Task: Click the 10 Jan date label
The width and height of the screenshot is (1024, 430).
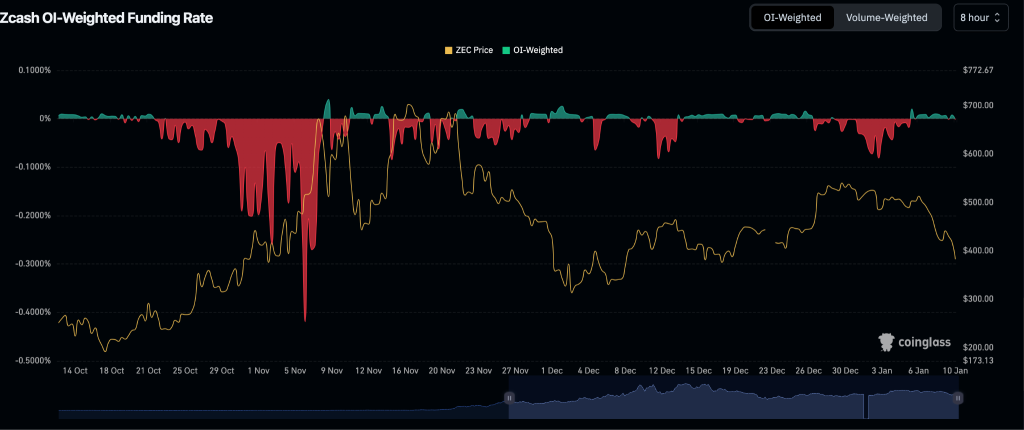Action: point(955,371)
